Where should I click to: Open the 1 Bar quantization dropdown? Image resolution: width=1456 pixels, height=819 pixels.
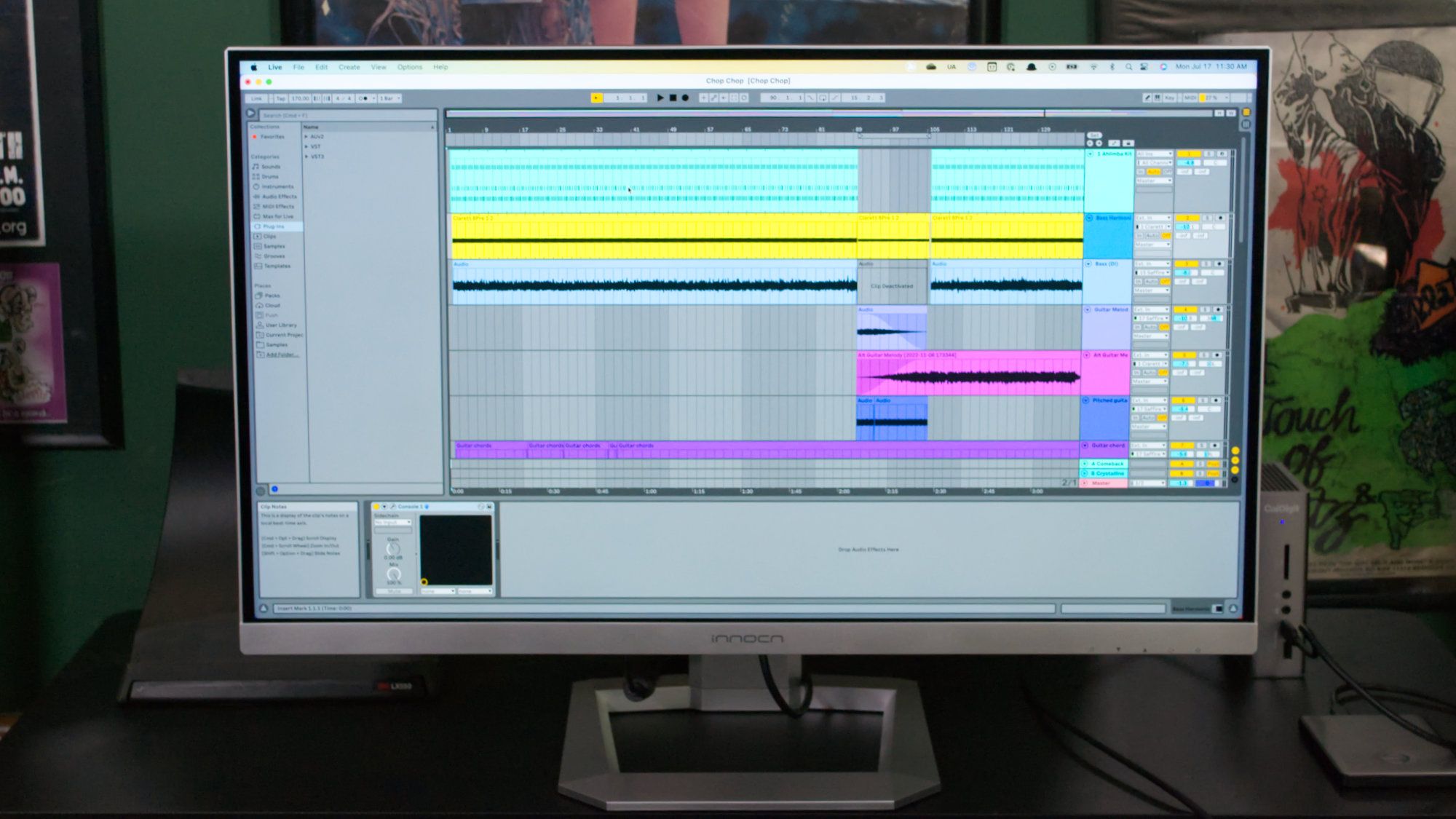click(x=389, y=98)
